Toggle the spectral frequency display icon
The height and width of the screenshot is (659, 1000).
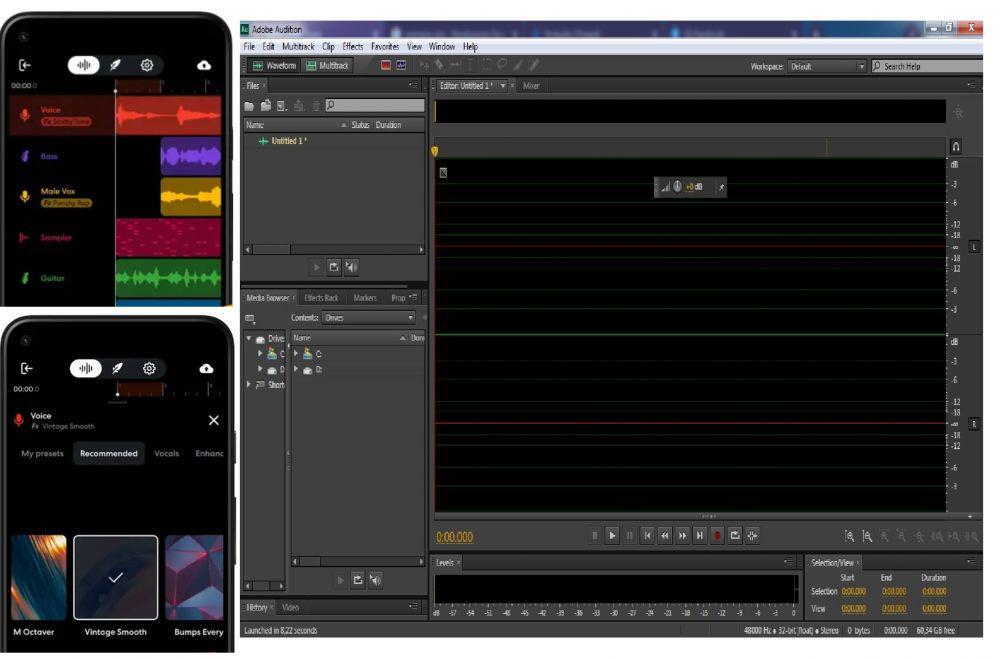(386, 65)
